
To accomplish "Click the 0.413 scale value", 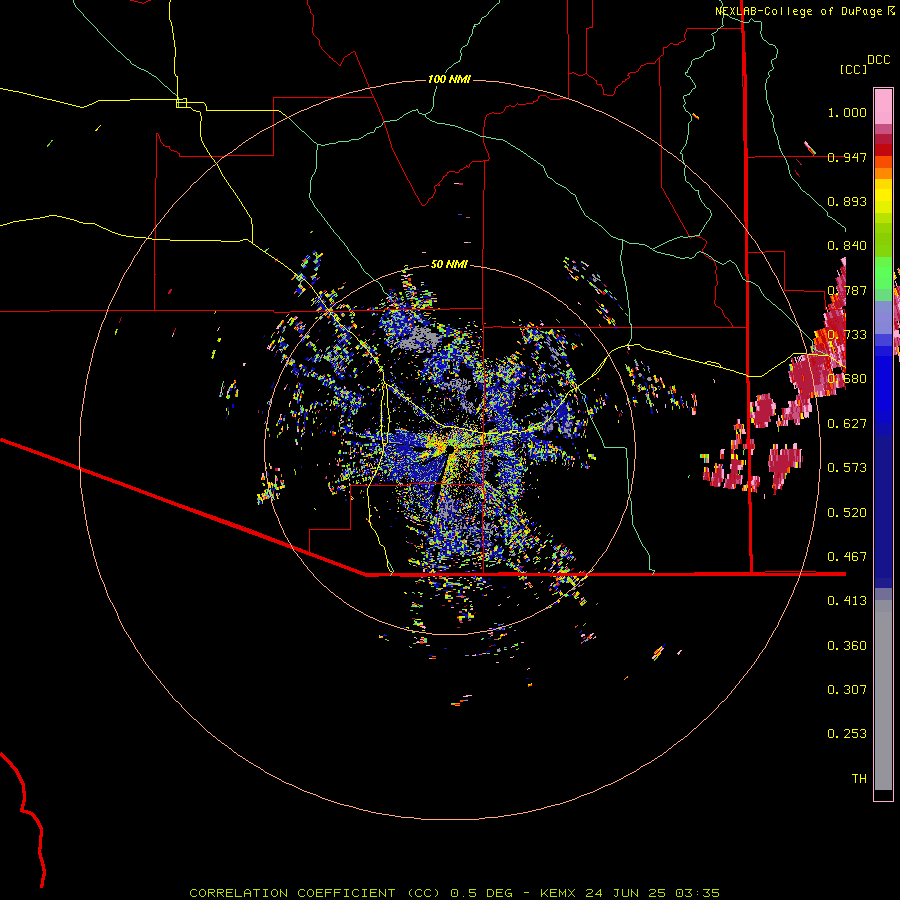I will point(847,601).
